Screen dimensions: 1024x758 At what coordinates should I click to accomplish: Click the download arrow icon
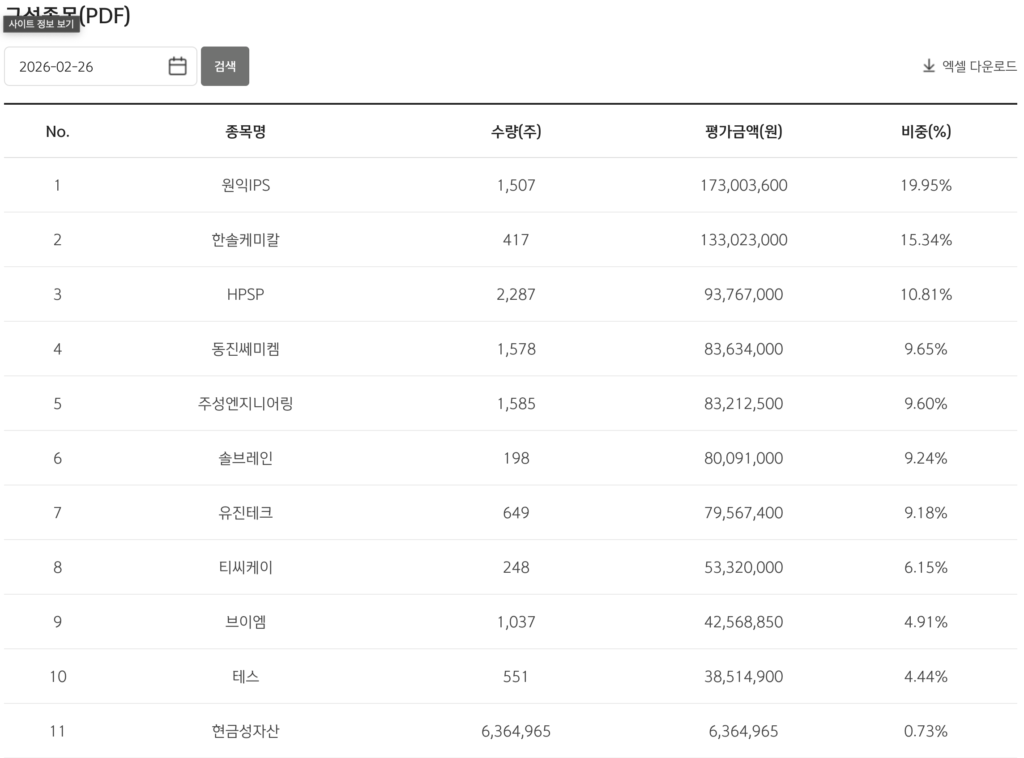pos(928,67)
